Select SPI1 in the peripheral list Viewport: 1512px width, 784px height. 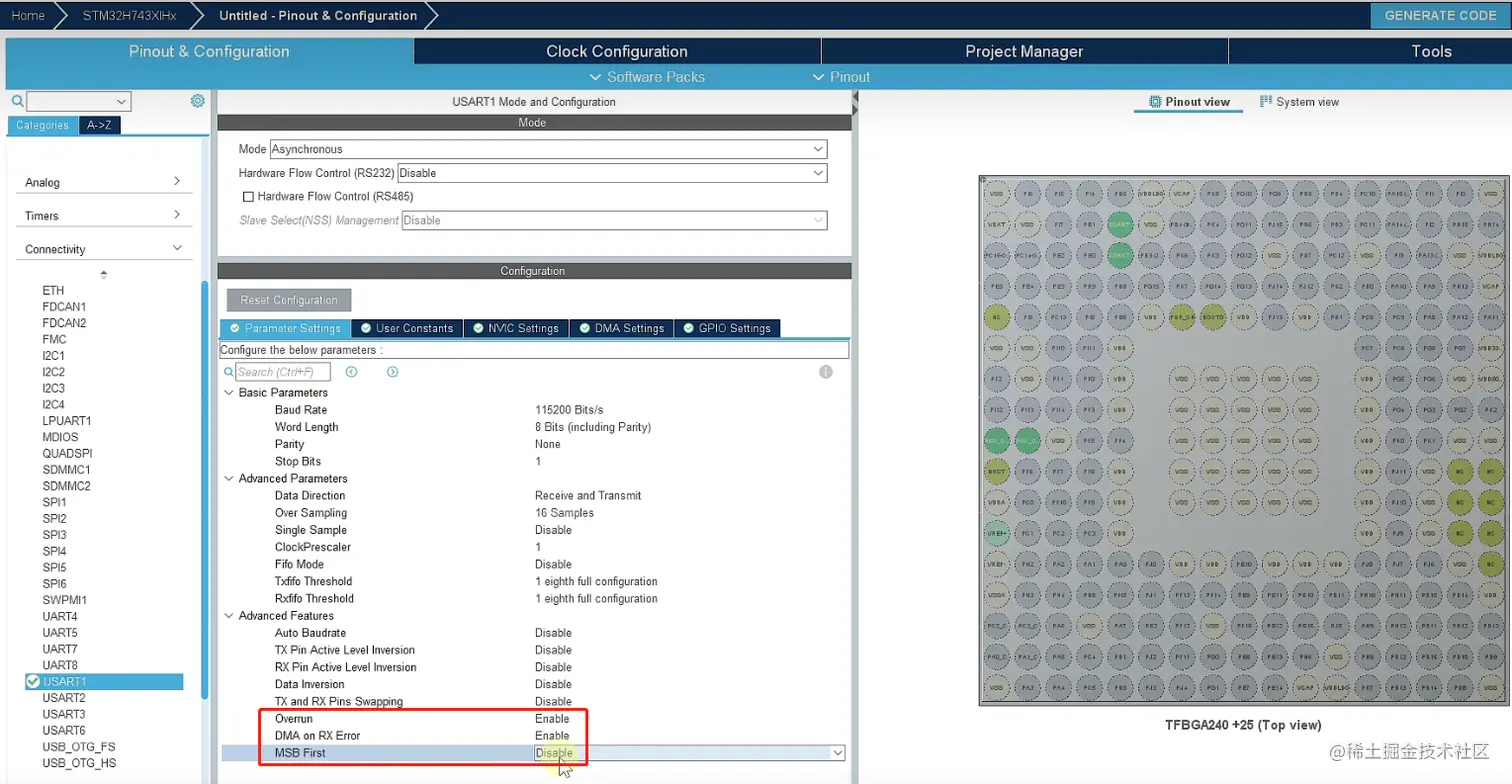(x=54, y=502)
